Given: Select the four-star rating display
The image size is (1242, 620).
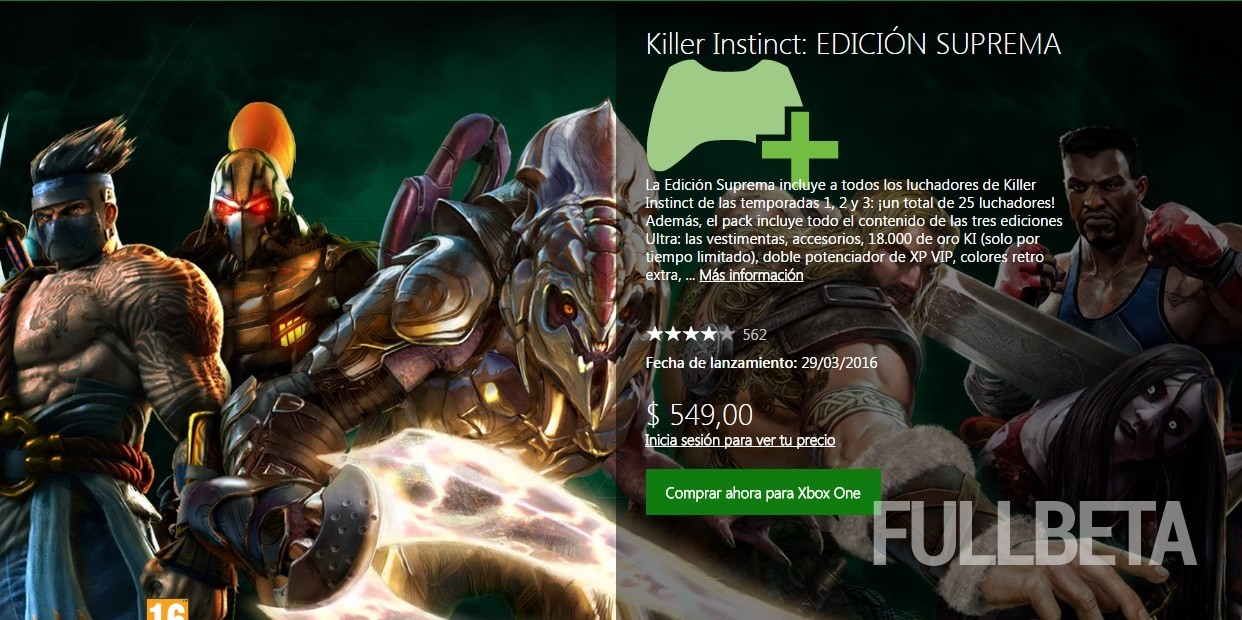Looking at the screenshot, I should pyautogui.click(x=690, y=334).
